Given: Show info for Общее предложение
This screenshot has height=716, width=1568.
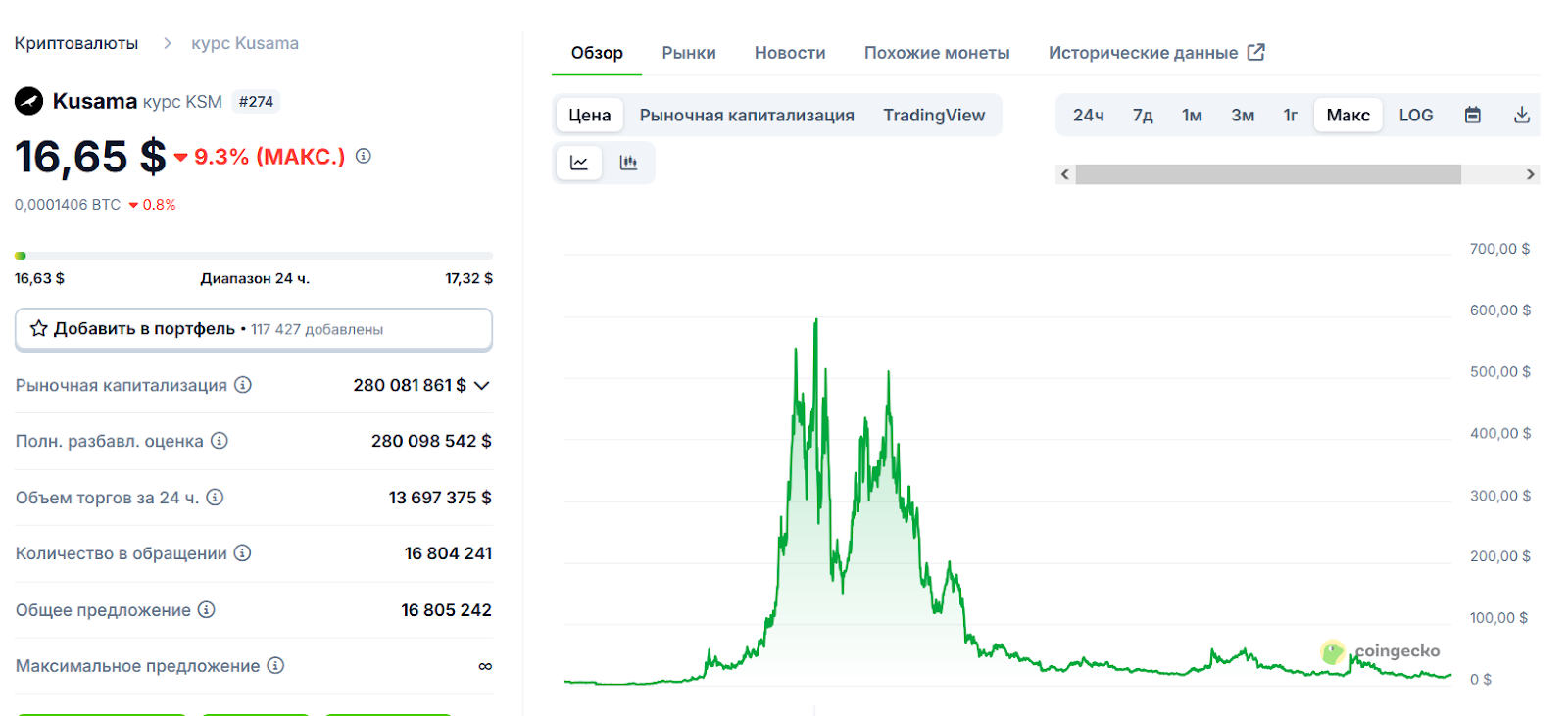Looking at the screenshot, I should [x=206, y=609].
